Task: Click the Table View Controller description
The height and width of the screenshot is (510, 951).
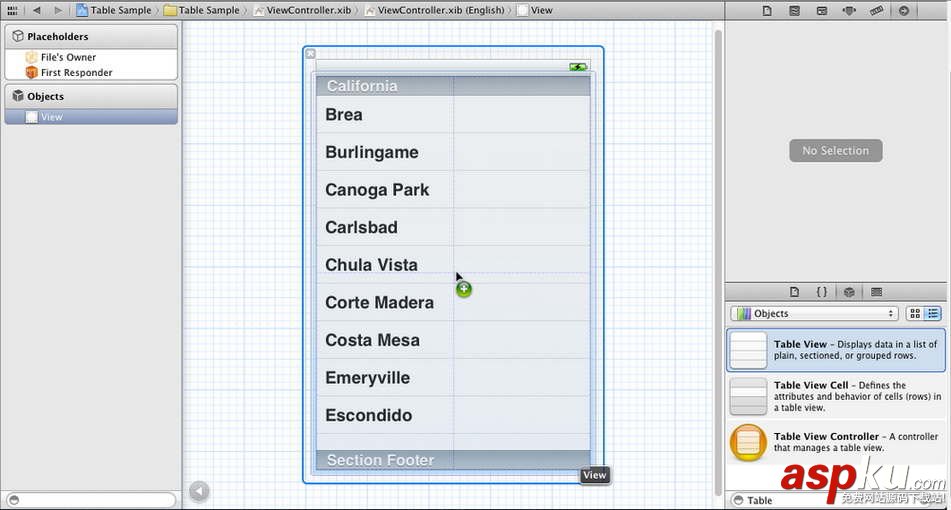Action: click(856, 442)
